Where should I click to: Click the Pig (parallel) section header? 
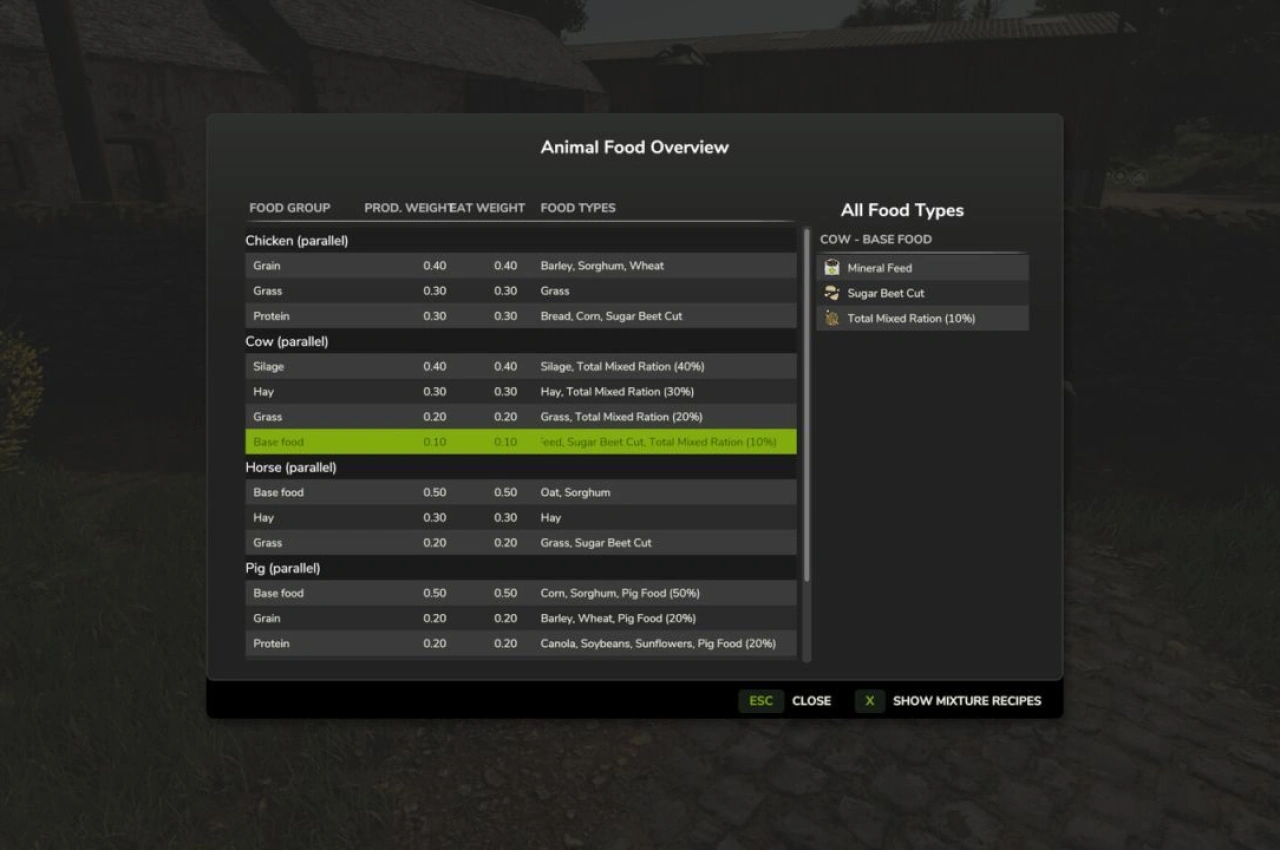pyautogui.click(x=283, y=568)
